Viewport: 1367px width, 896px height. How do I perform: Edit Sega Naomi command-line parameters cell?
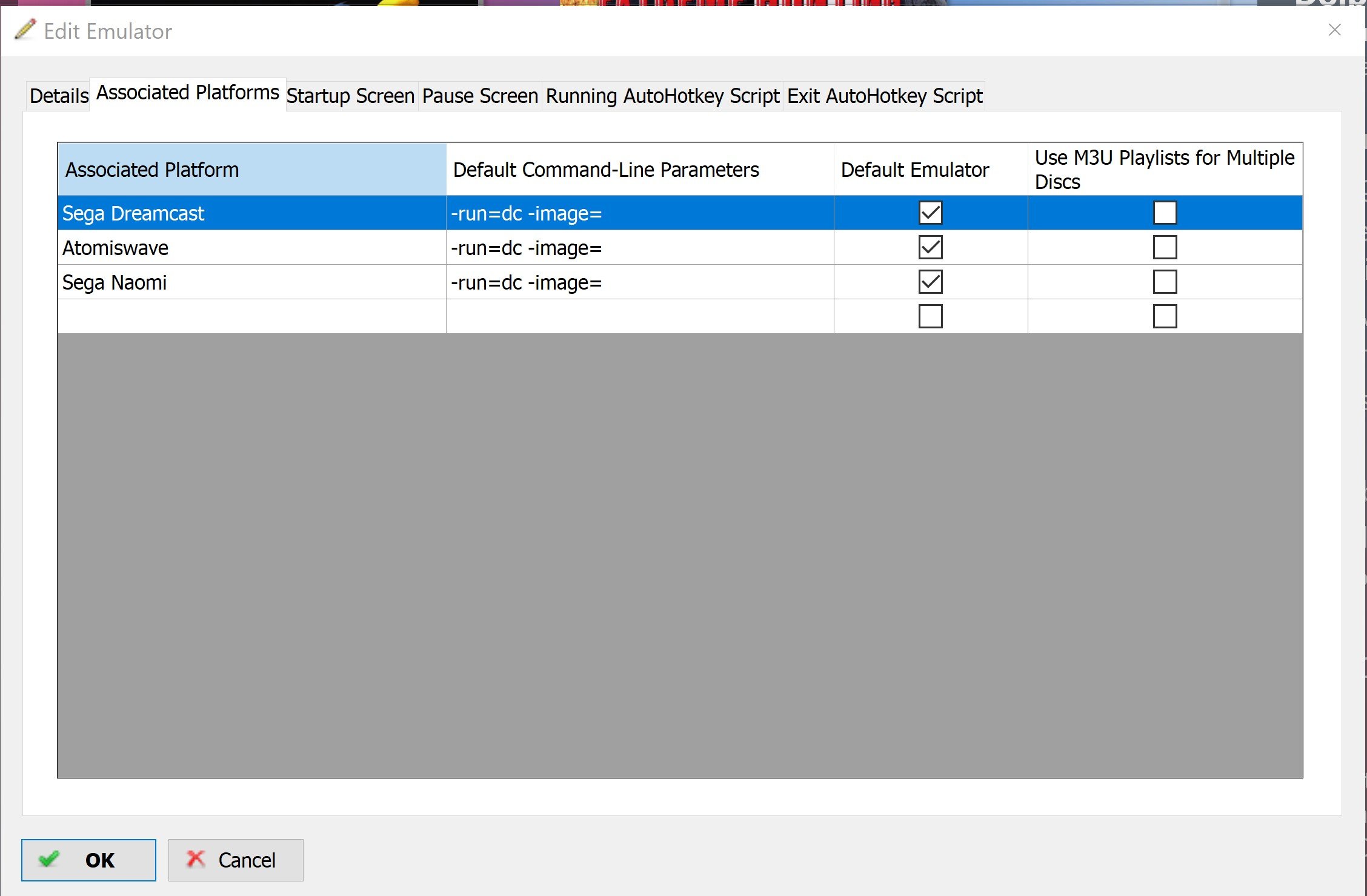tap(640, 282)
